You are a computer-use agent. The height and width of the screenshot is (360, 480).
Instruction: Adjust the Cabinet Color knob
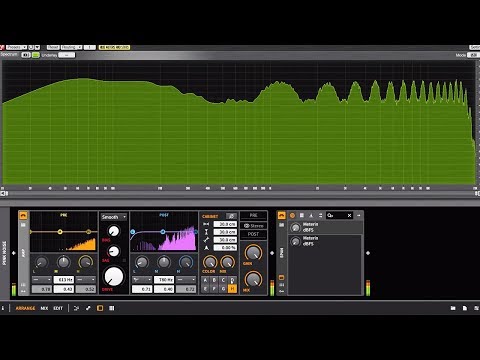pos(210,262)
